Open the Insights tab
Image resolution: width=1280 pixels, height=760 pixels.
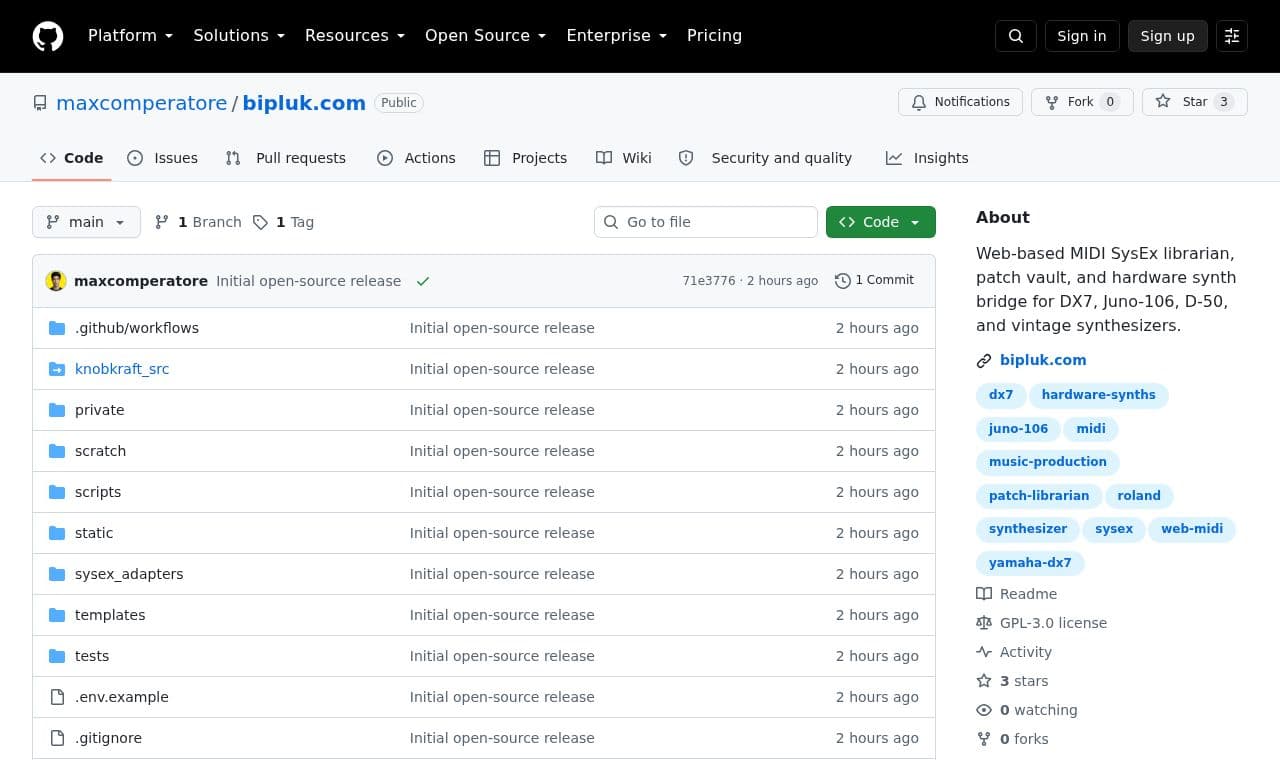[927, 158]
